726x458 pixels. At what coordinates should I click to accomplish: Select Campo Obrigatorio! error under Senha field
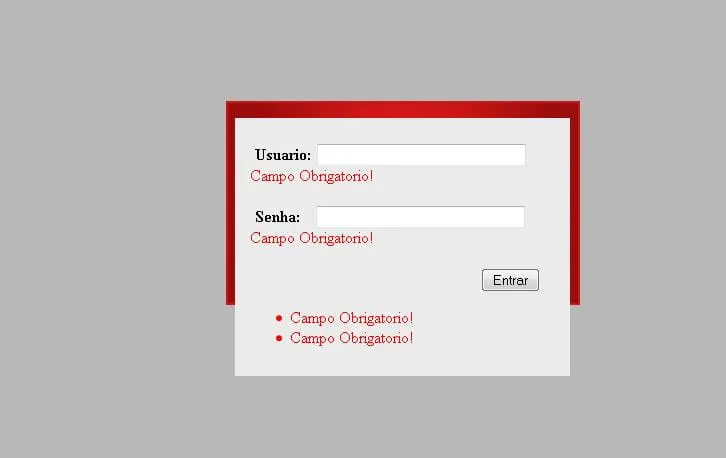coord(312,238)
